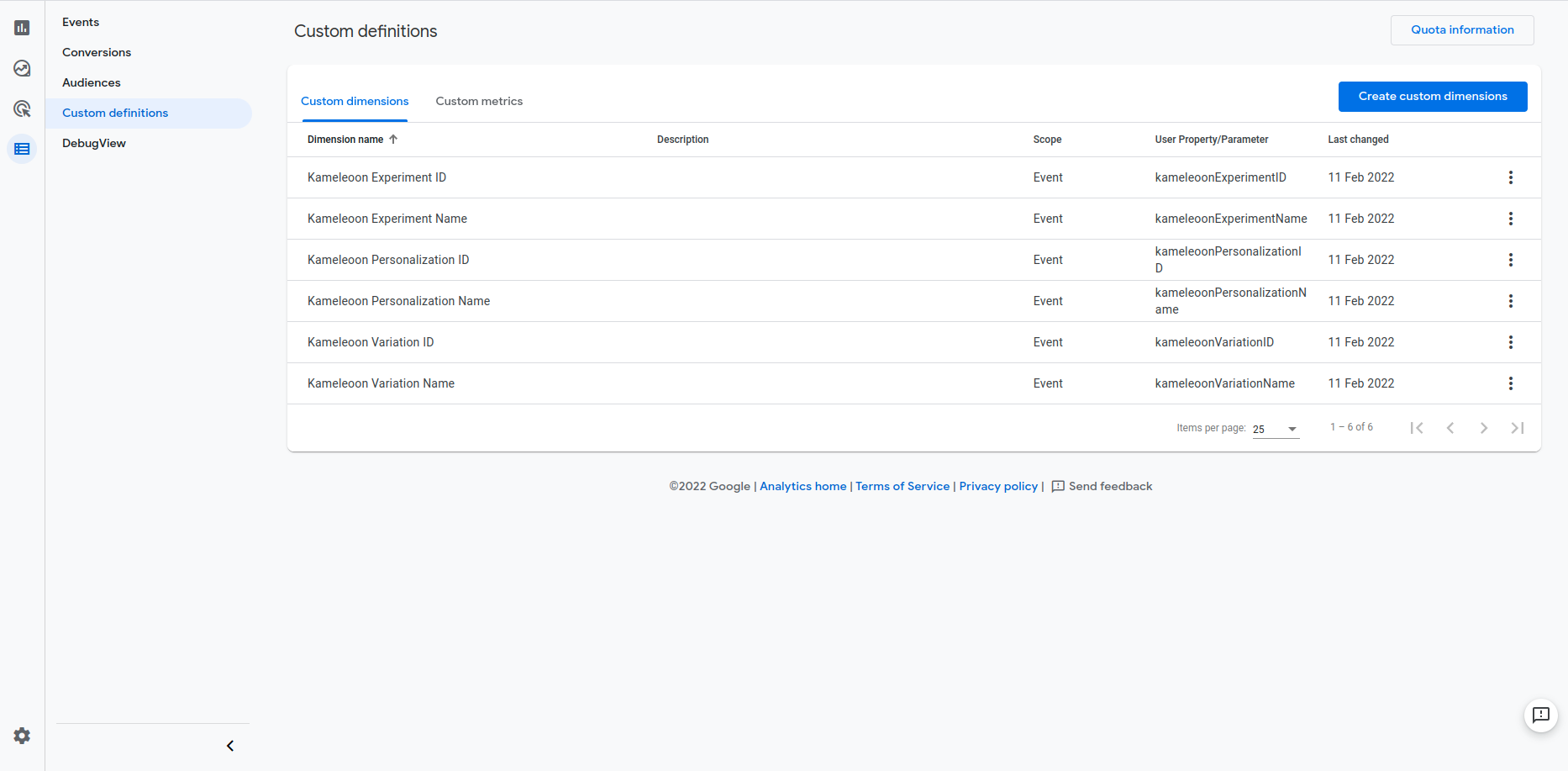Open the Explore icon in left rail
Screen dimensions: 1568x771
click(22, 68)
